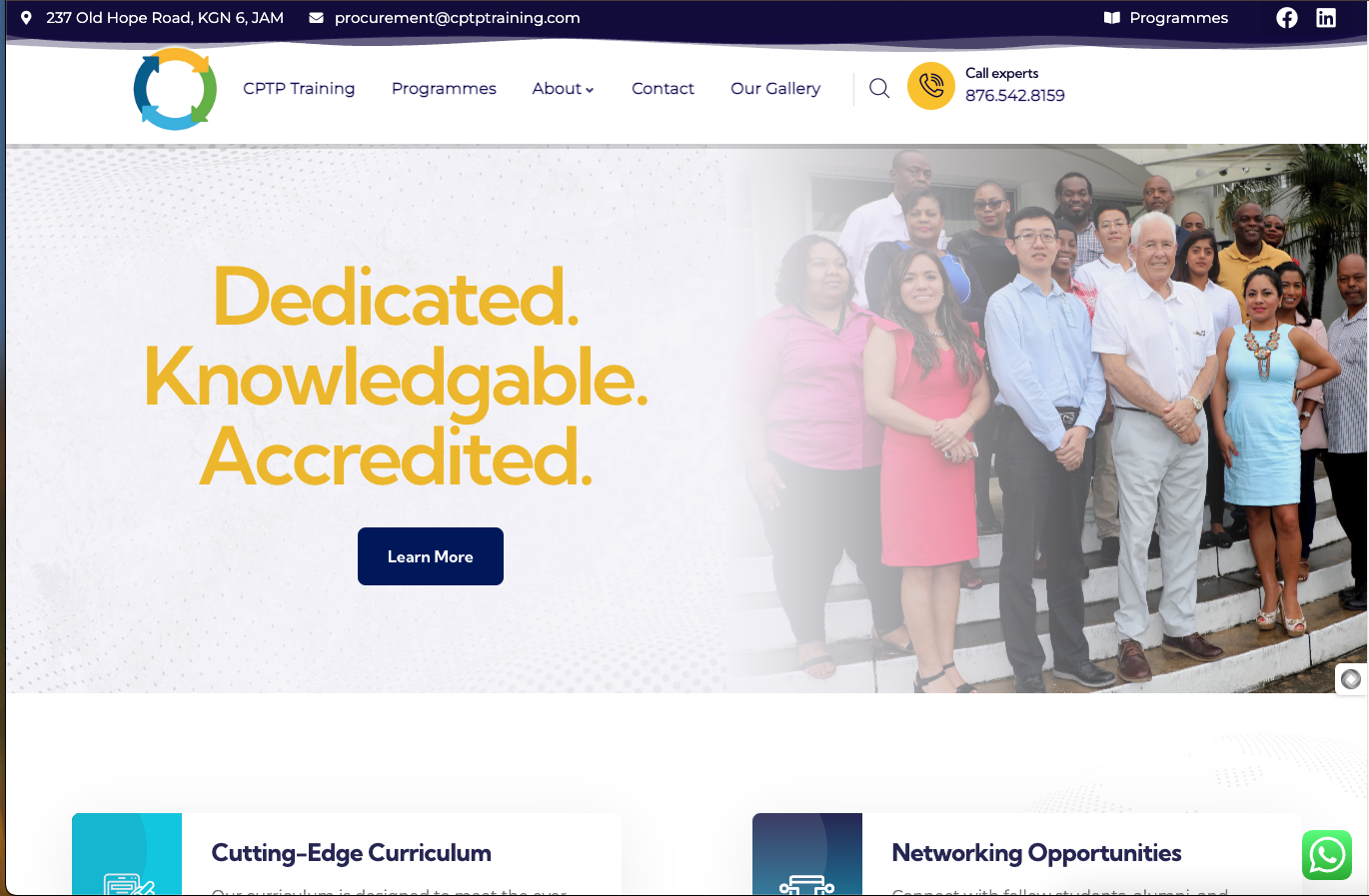Click the book icon beside Programmes
The image size is (1369, 896).
(x=1111, y=18)
